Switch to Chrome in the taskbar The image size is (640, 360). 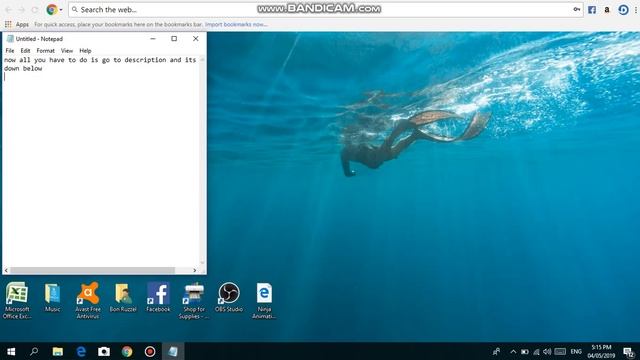click(x=127, y=351)
